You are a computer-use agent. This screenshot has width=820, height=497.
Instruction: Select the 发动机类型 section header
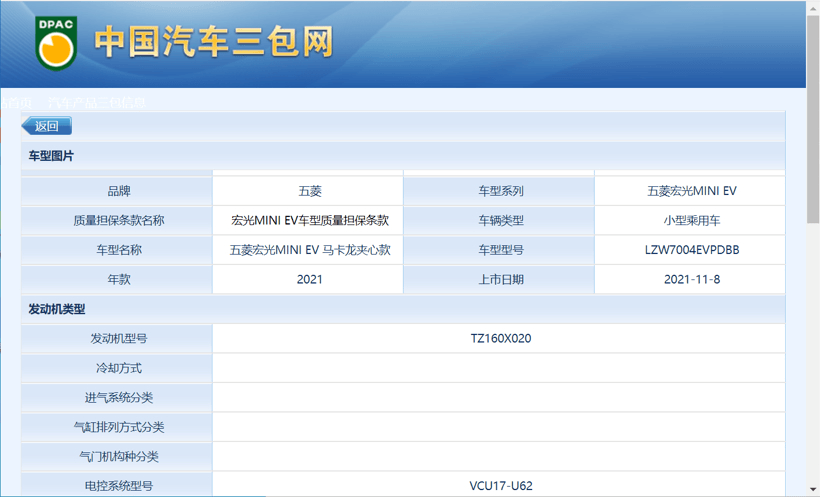pyautogui.click(x=403, y=309)
